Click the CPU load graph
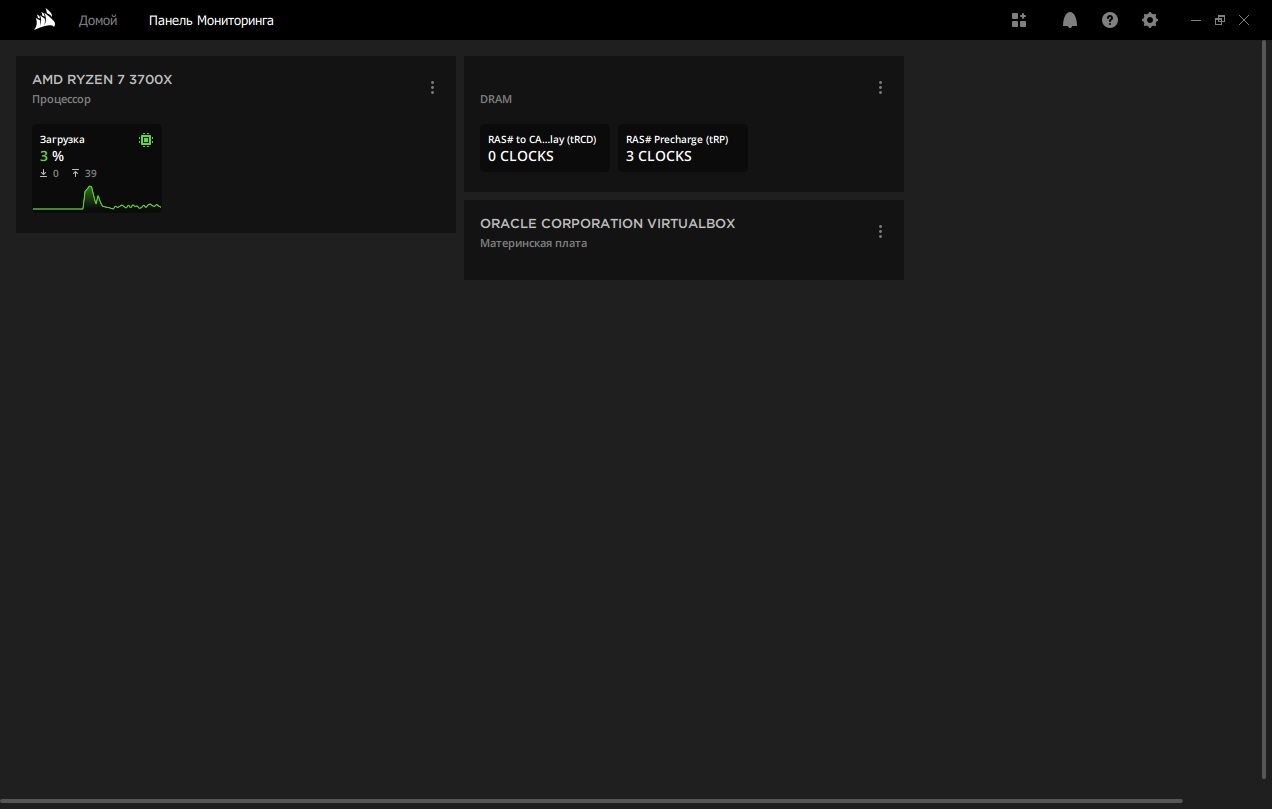1272x809 pixels. (x=97, y=198)
